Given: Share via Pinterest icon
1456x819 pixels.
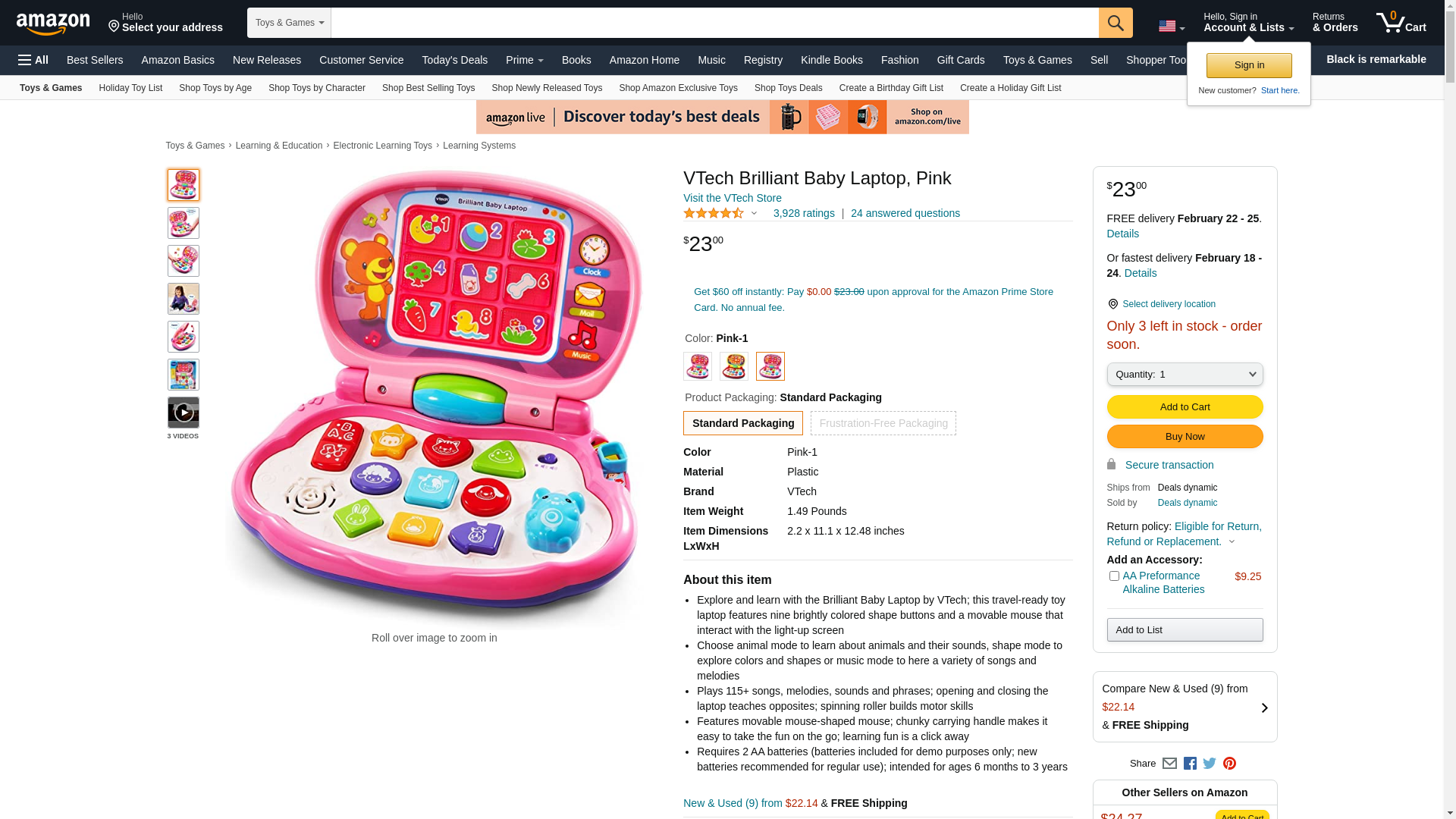Looking at the screenshot, I should coord(1229,764).
